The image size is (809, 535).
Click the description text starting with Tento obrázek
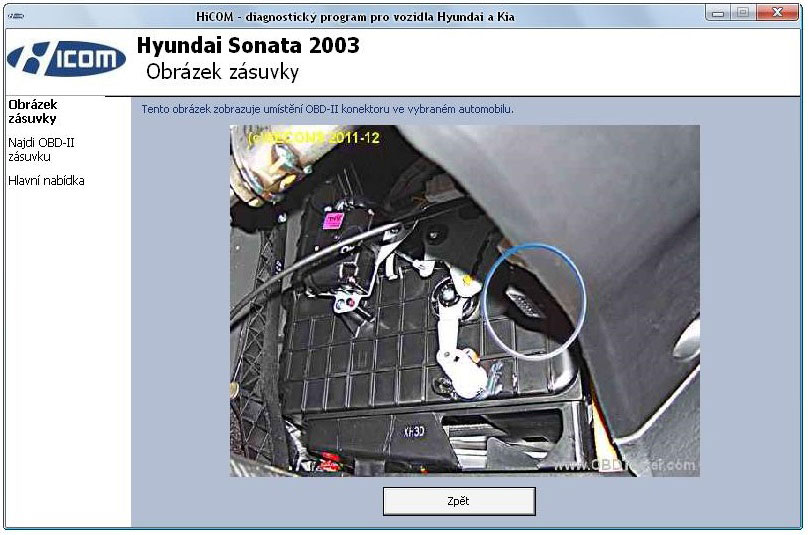[327, 109]
